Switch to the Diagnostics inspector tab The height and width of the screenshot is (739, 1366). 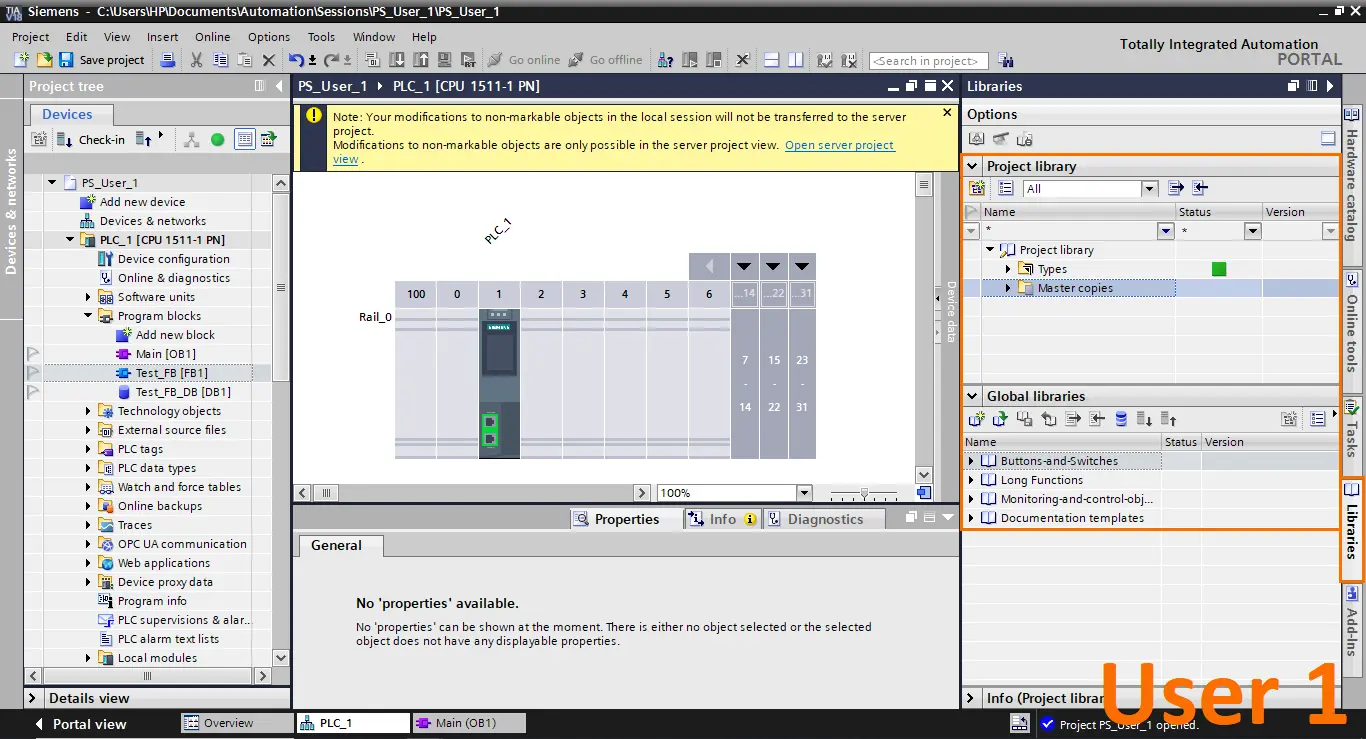[825, 519]
